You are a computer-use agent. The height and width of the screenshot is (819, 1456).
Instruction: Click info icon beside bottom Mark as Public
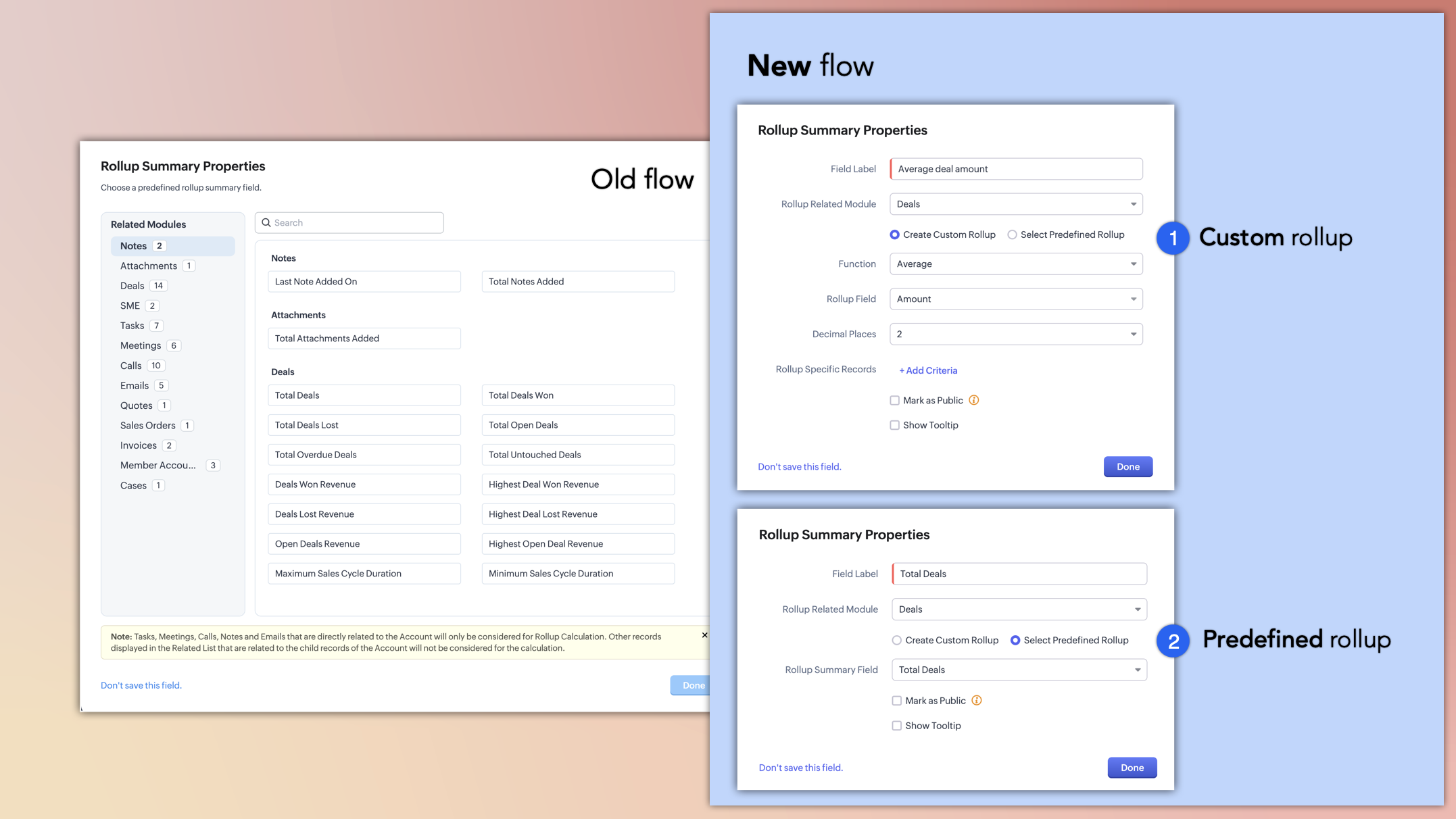tap(977, 701)
